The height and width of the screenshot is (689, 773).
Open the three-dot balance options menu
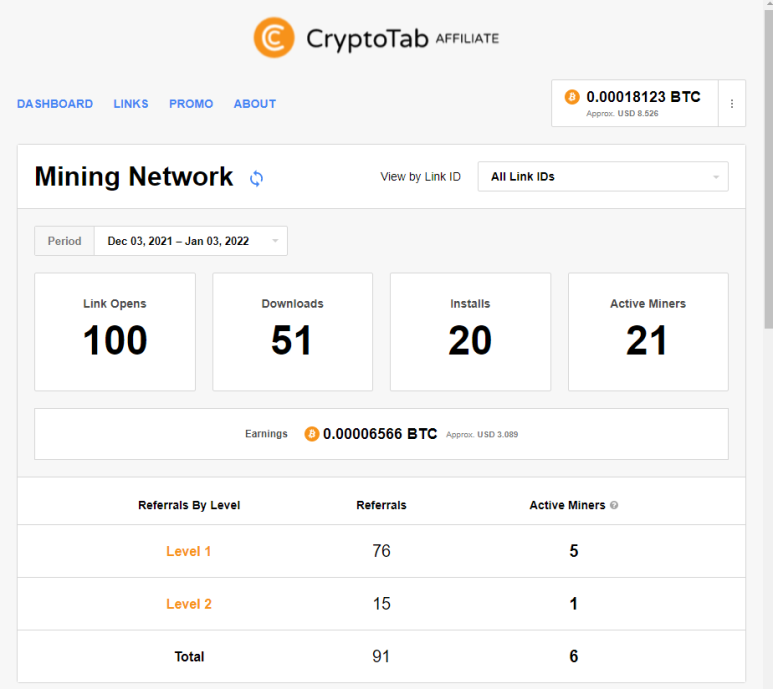[x=732, y=103]
